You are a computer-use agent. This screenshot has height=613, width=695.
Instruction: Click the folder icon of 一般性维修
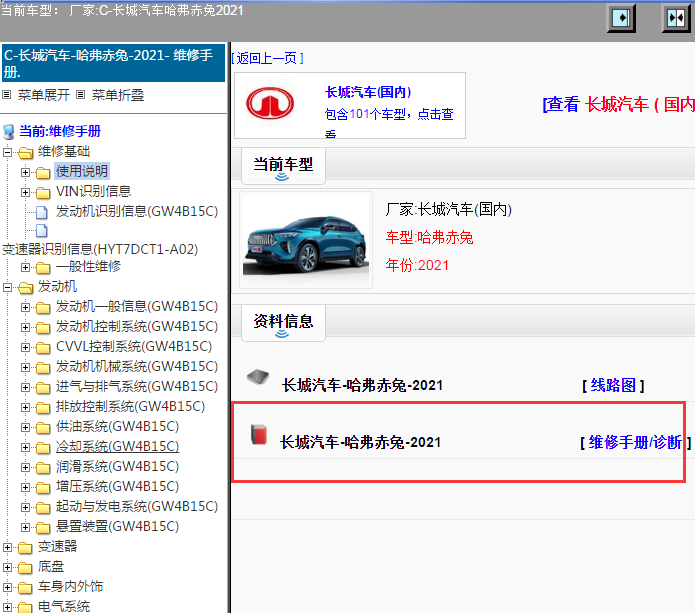43,268
